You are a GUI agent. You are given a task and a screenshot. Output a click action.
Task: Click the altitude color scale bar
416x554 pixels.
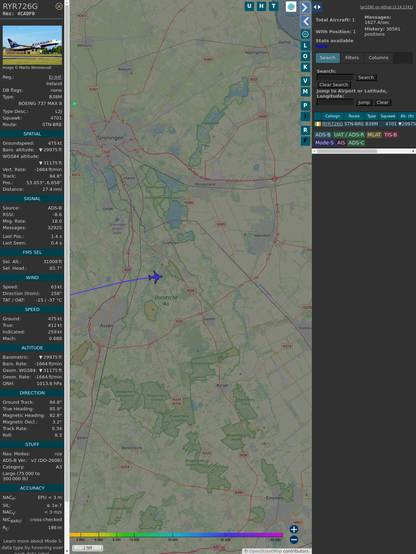pyautogui.click(x=176, y=535)
